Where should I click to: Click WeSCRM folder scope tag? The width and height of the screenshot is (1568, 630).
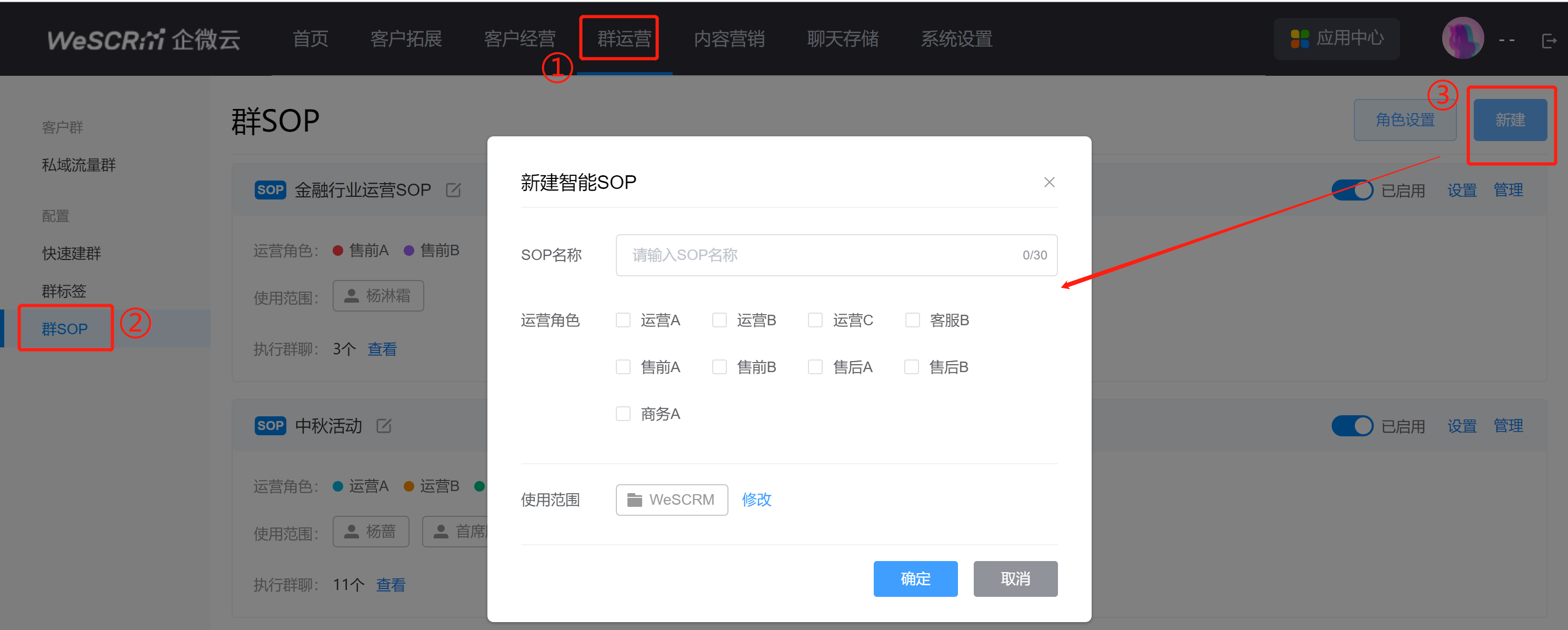[672, 500]
